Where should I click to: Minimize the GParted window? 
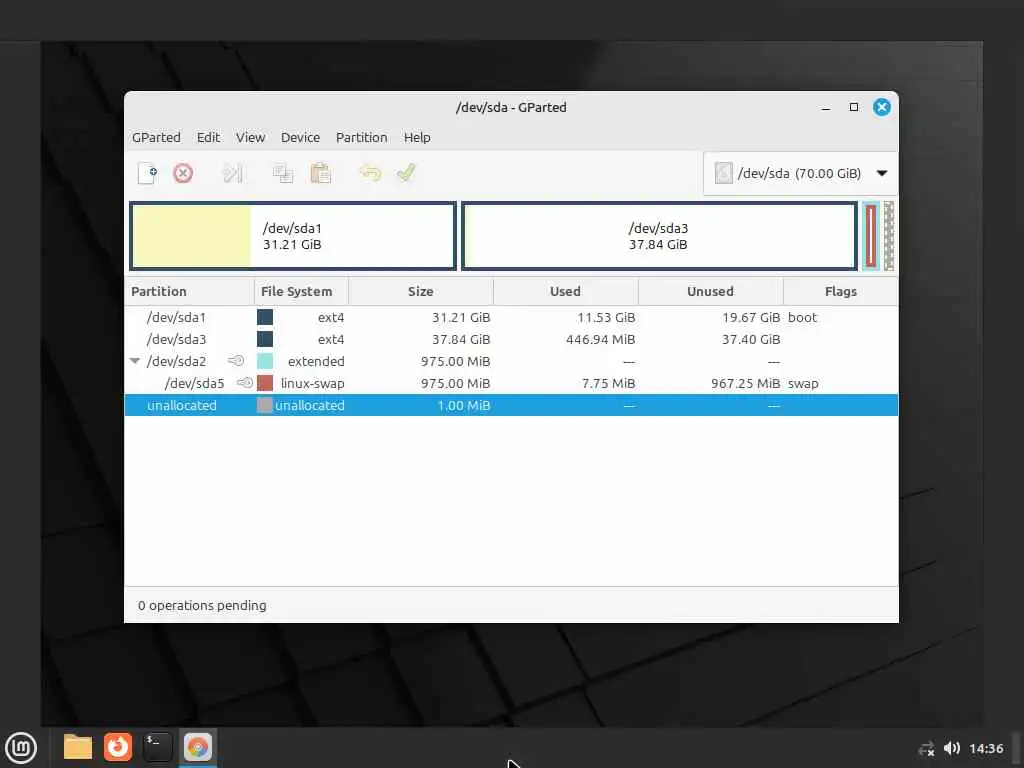[825, 108]
